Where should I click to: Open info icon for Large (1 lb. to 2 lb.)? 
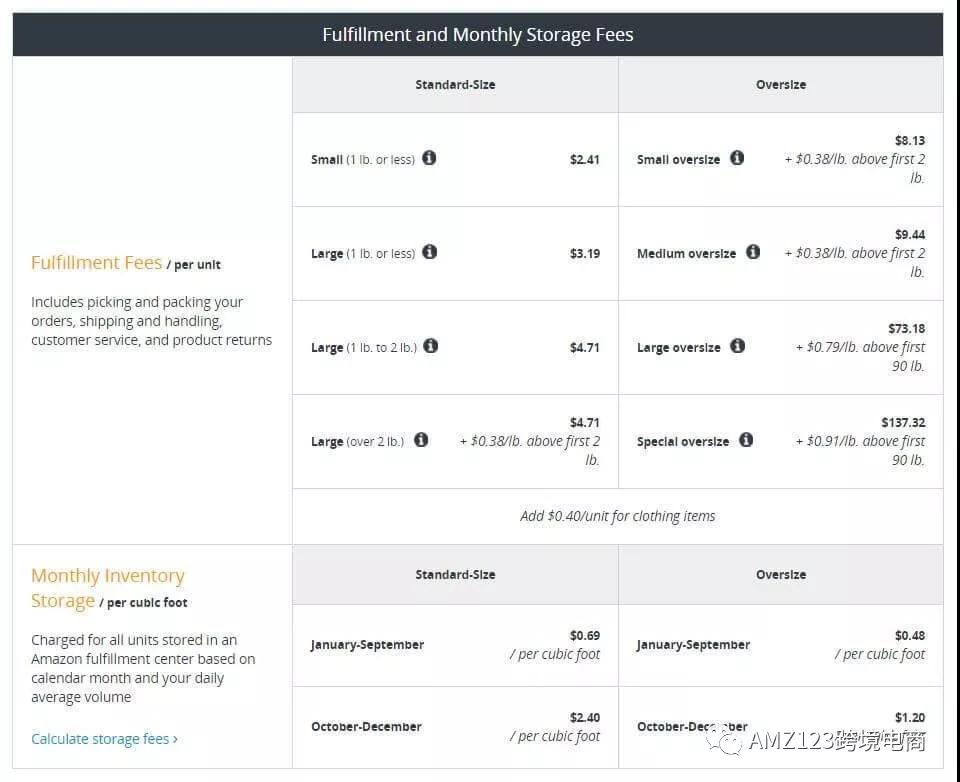click(x=431, y=346)
